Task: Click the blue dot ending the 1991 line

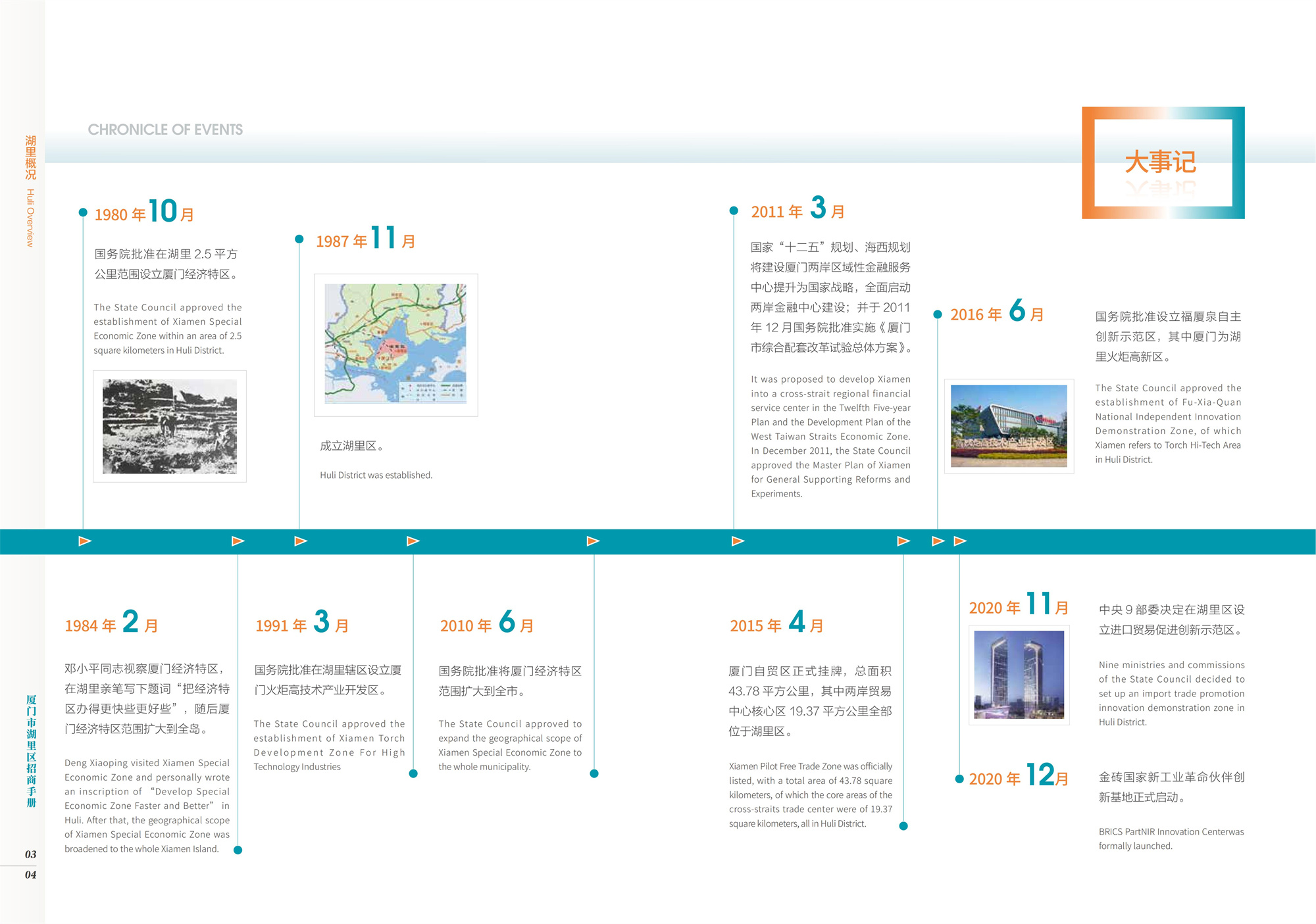Action: point(413,773)
